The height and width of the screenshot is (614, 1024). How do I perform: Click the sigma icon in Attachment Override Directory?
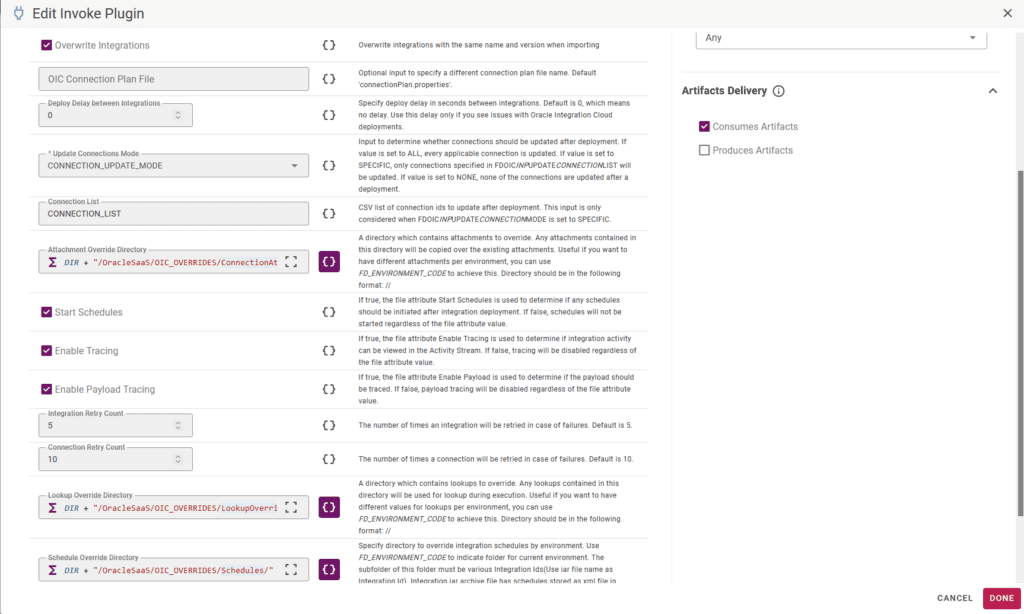tap(52, 262)
